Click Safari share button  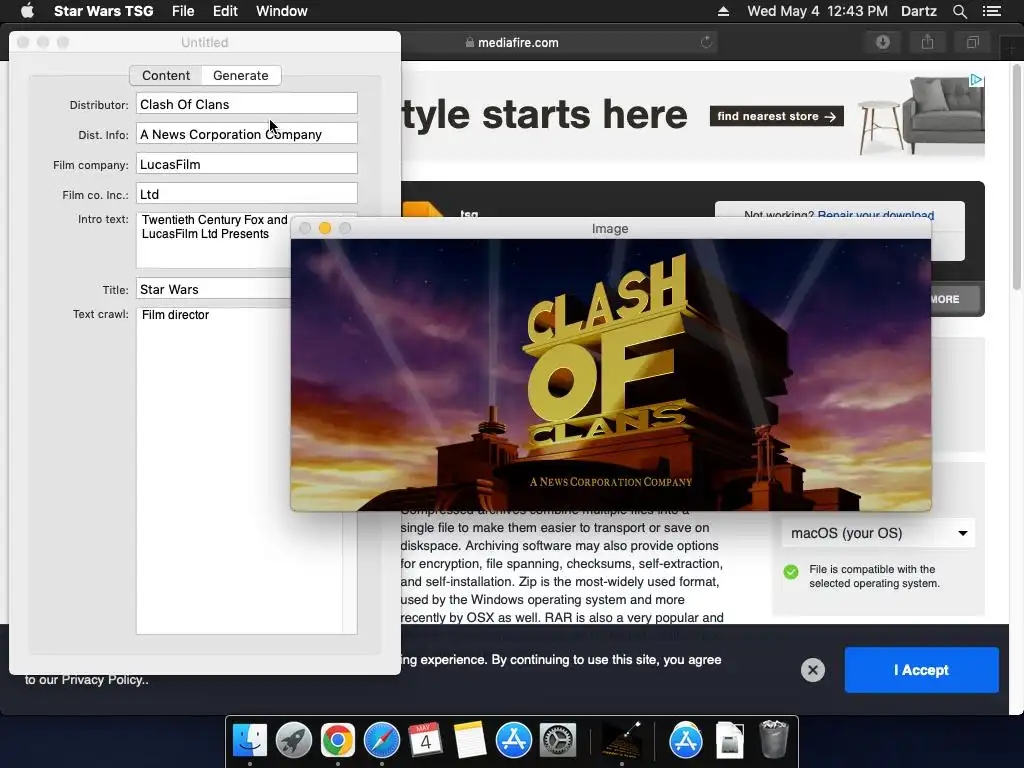point(927,42)
